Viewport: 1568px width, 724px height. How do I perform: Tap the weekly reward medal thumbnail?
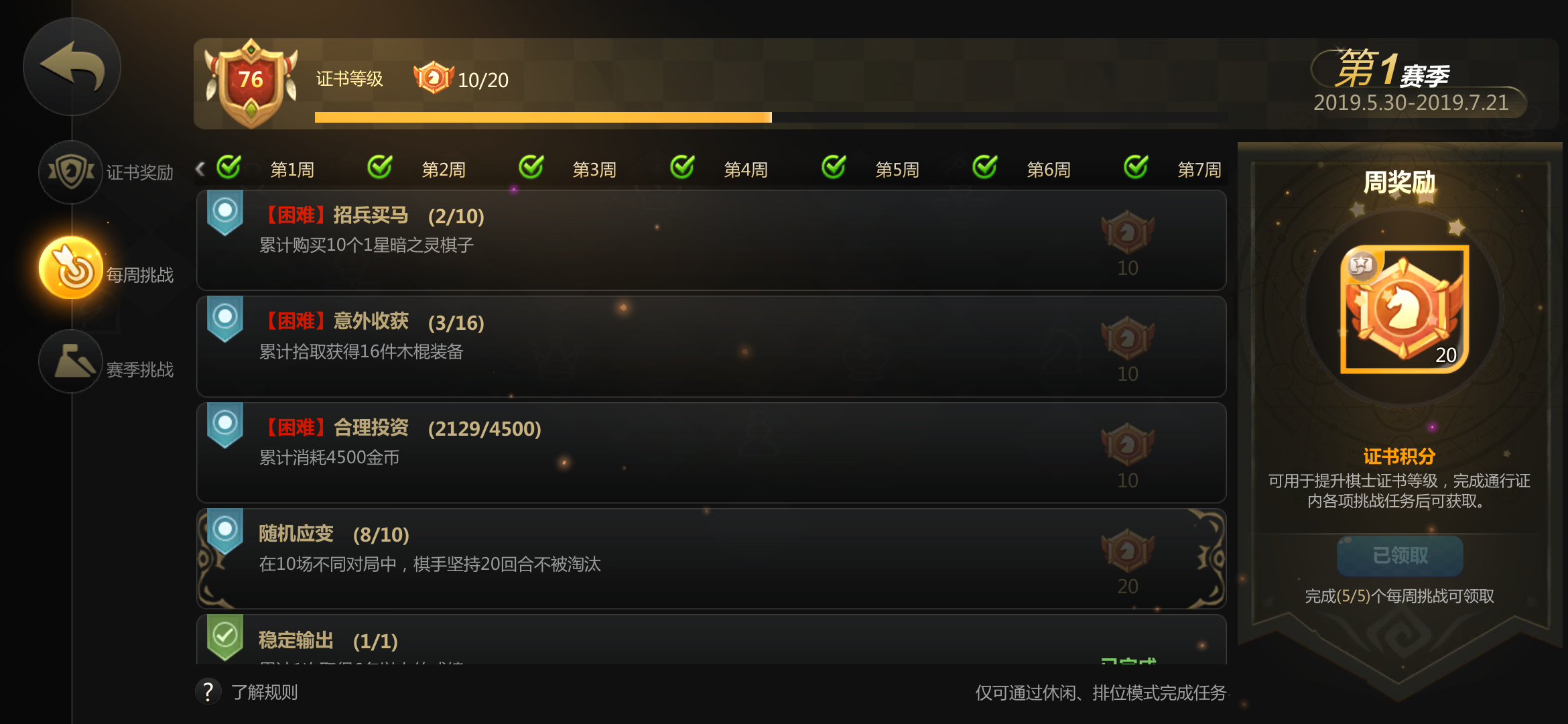[1404, 309]
